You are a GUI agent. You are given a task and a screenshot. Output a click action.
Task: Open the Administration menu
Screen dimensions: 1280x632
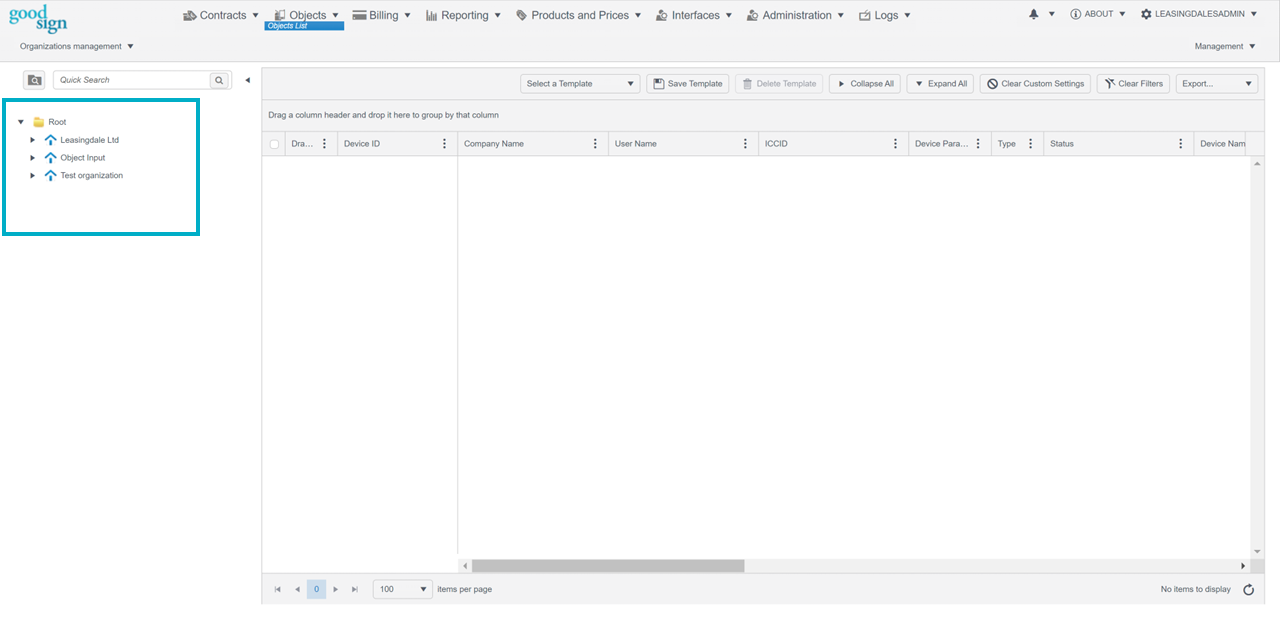pyautogui.click(x=796, y=15)
